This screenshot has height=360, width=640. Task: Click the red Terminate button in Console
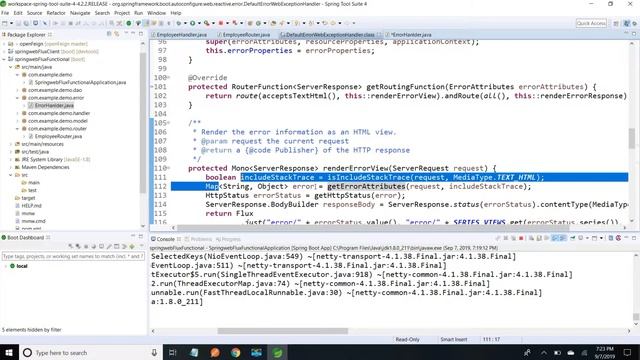(x=521, y=238)
